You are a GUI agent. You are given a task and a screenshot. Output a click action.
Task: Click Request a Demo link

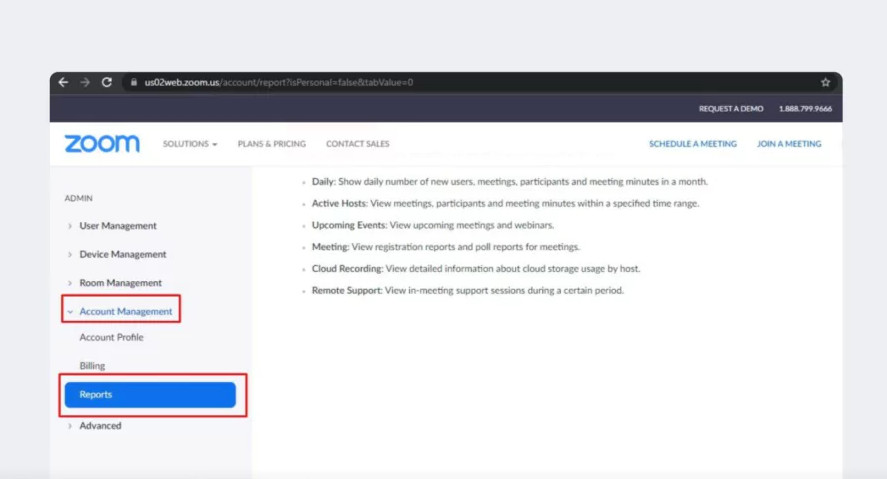point(731,109)
